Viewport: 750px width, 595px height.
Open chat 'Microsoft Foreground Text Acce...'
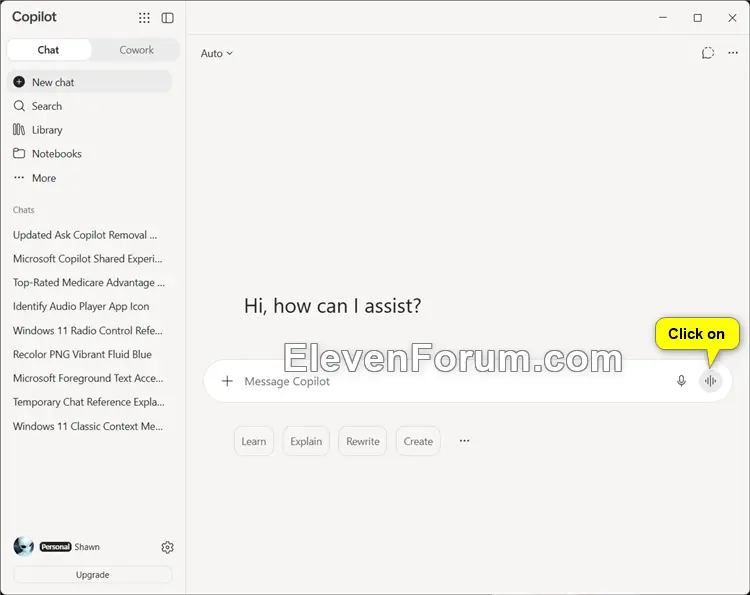click(x=89, y=378)
